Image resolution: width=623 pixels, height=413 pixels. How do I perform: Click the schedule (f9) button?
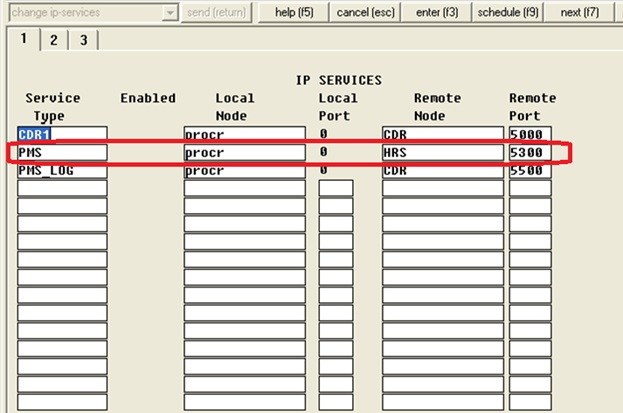[x=508, y=13]
